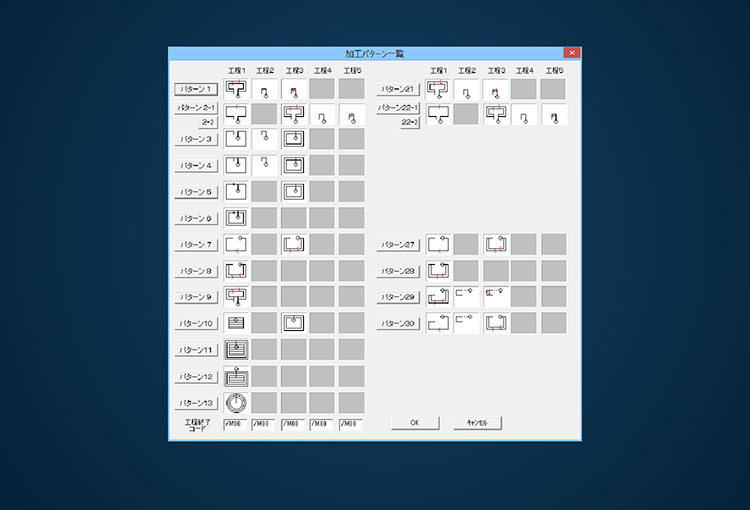Screen dimensions: 750x510
Task: Choose the パターン21 button
Action: tap(398, 89)
